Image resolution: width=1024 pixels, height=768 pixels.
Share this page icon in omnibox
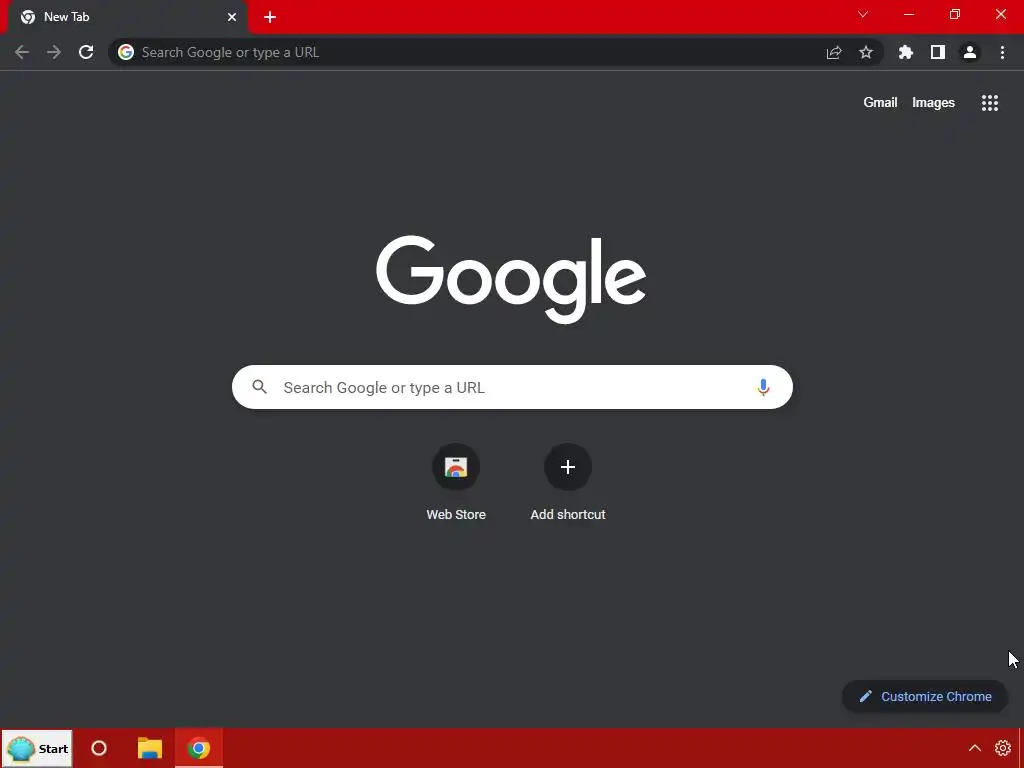(834, 52)
